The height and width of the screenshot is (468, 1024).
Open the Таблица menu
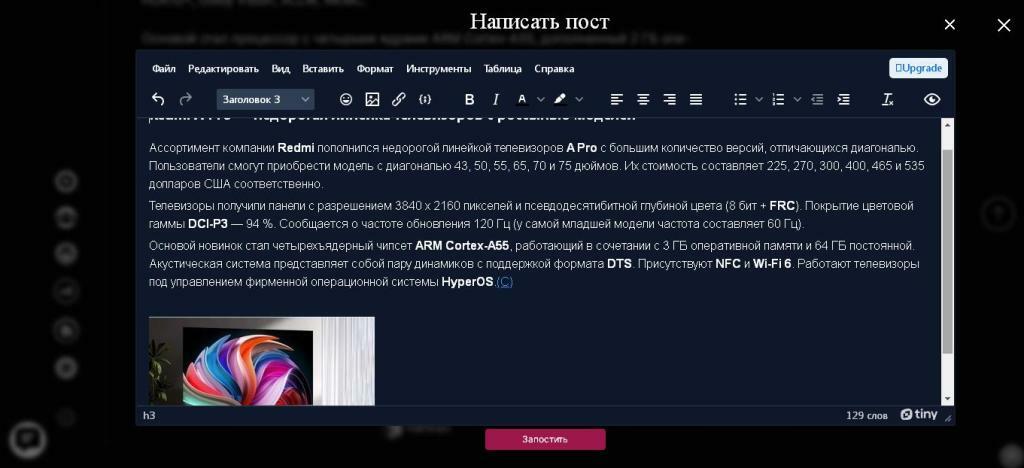(503, 69)
